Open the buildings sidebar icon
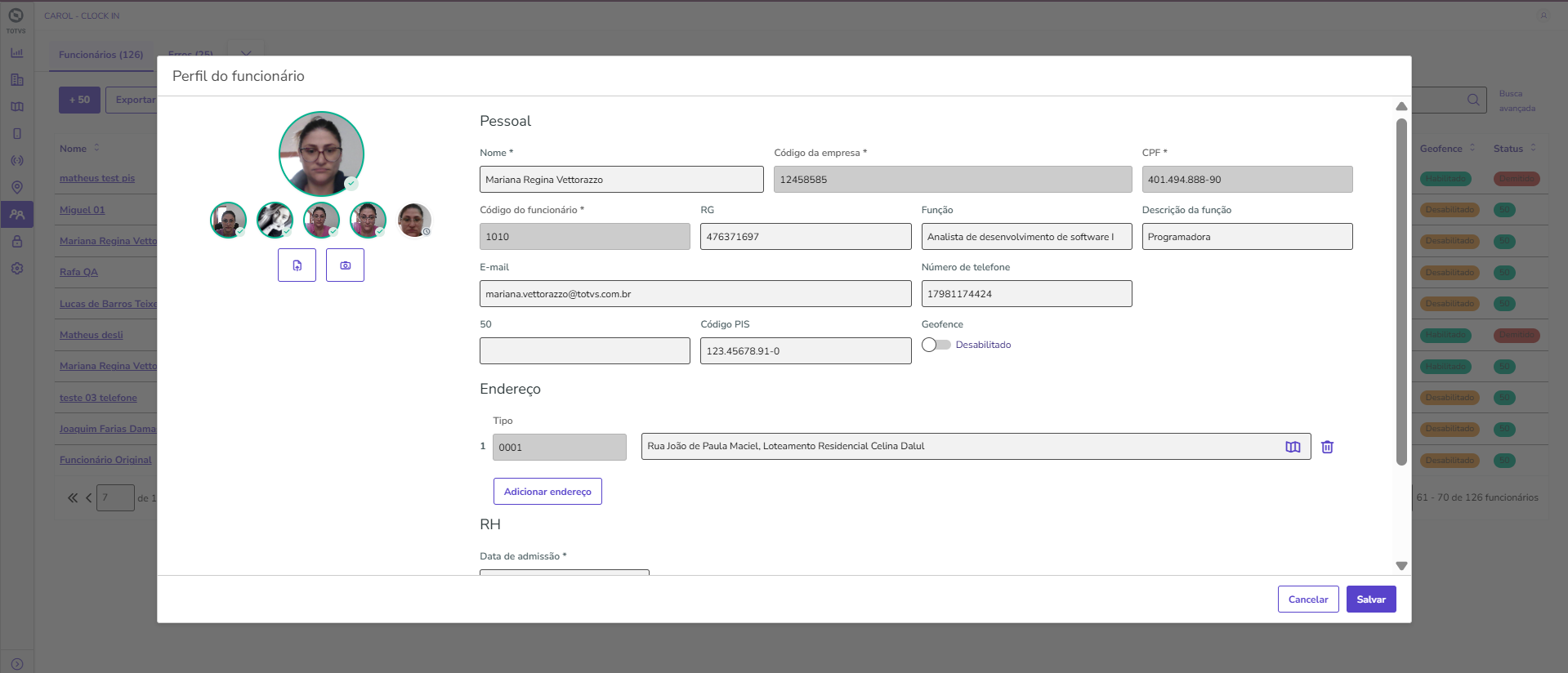The image size is (1568, 673). click(17, 80)
